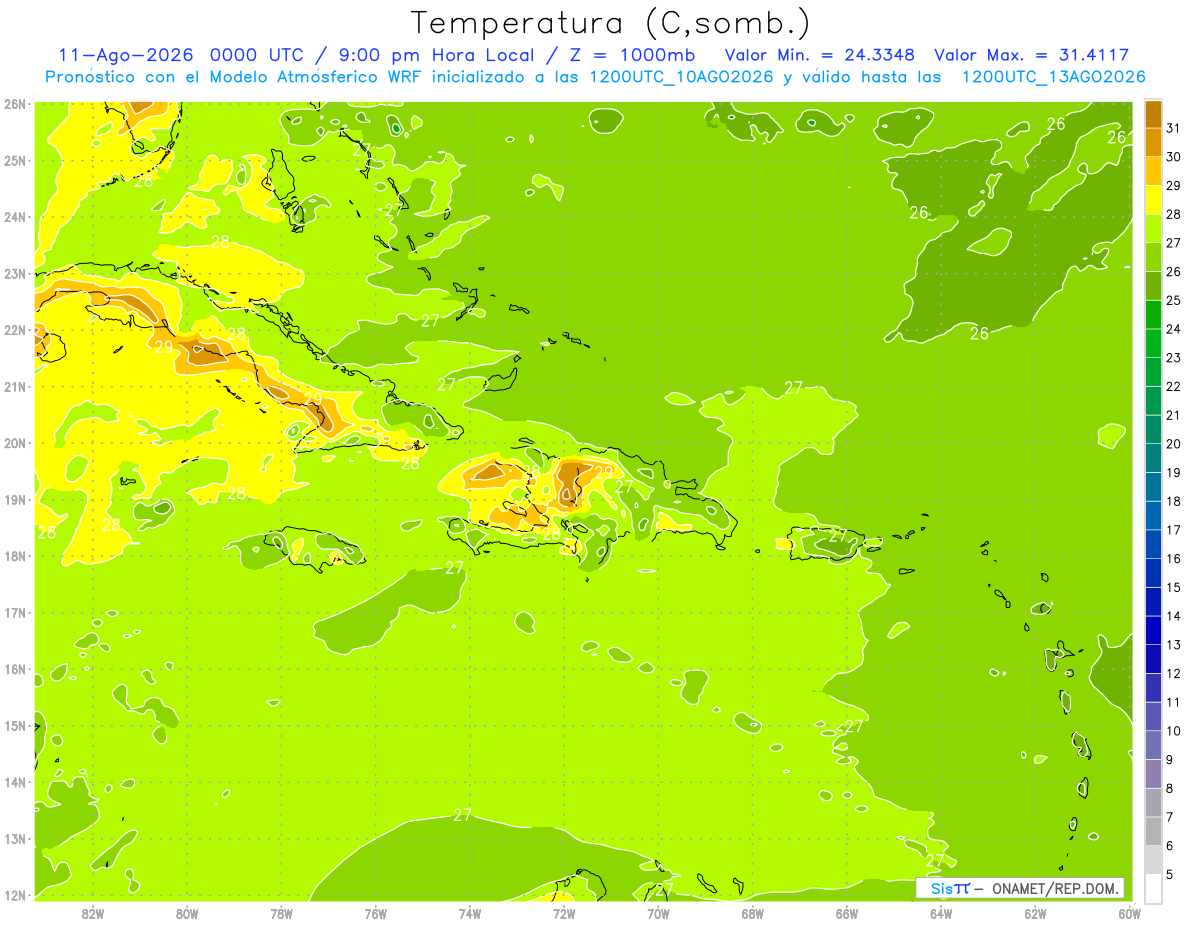Click the '20N' latitude axis label
The height and width of the screenshot is (927, 1200).
[15, 443]
